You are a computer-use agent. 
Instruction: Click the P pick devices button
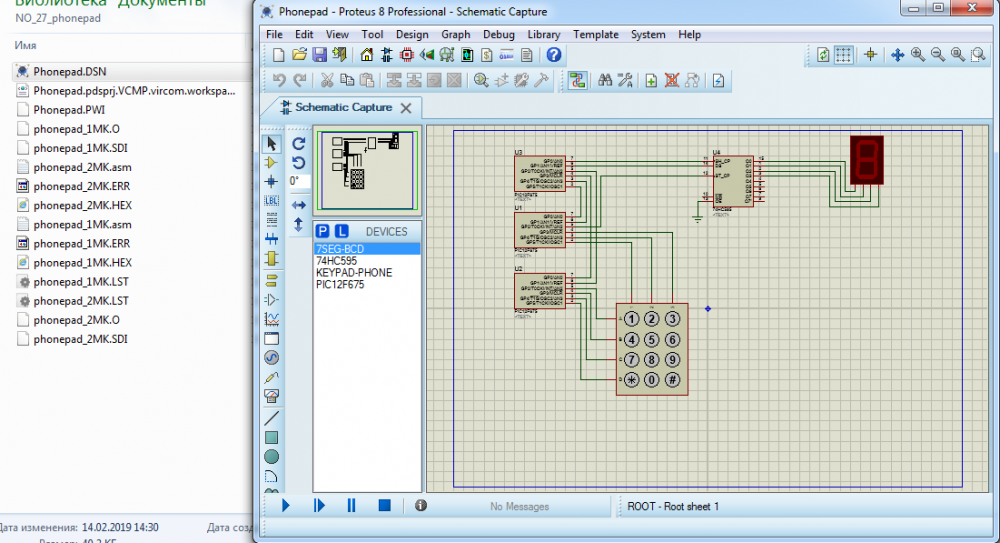323,231
